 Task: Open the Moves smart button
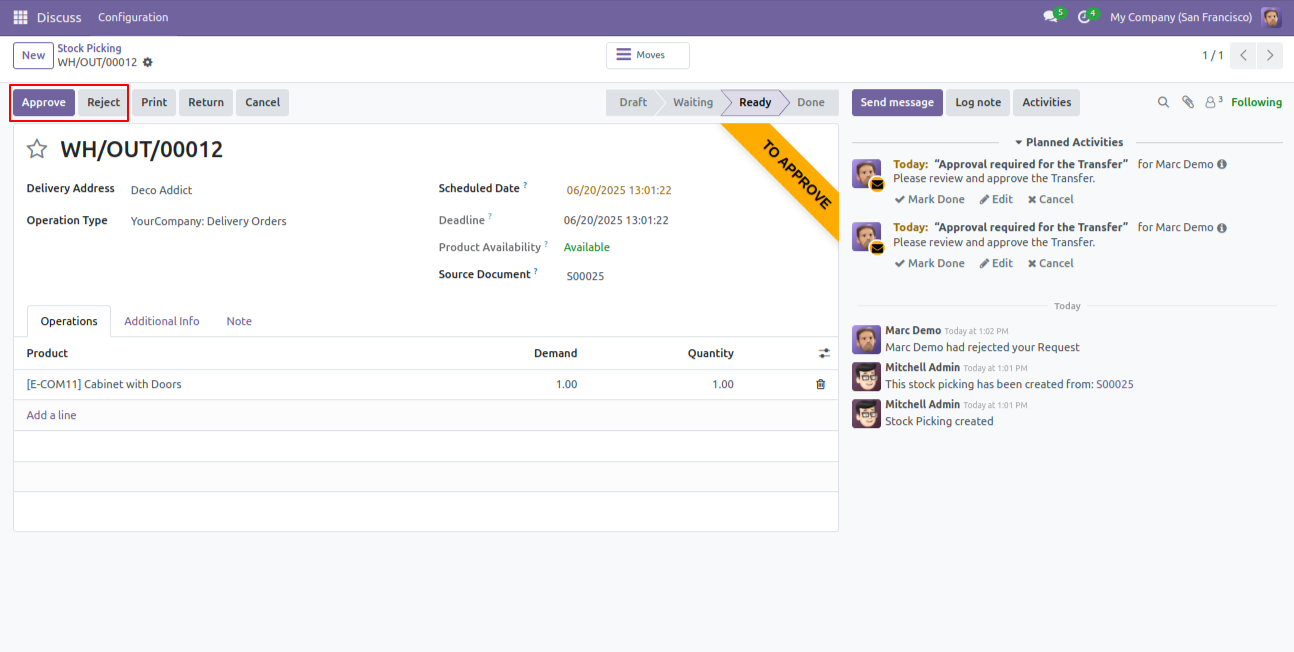pos(648,55)
